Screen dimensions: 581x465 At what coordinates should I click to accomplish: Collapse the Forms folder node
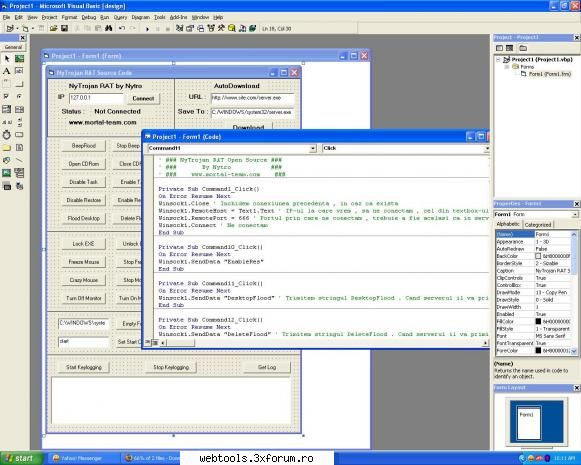click(507, 67)
